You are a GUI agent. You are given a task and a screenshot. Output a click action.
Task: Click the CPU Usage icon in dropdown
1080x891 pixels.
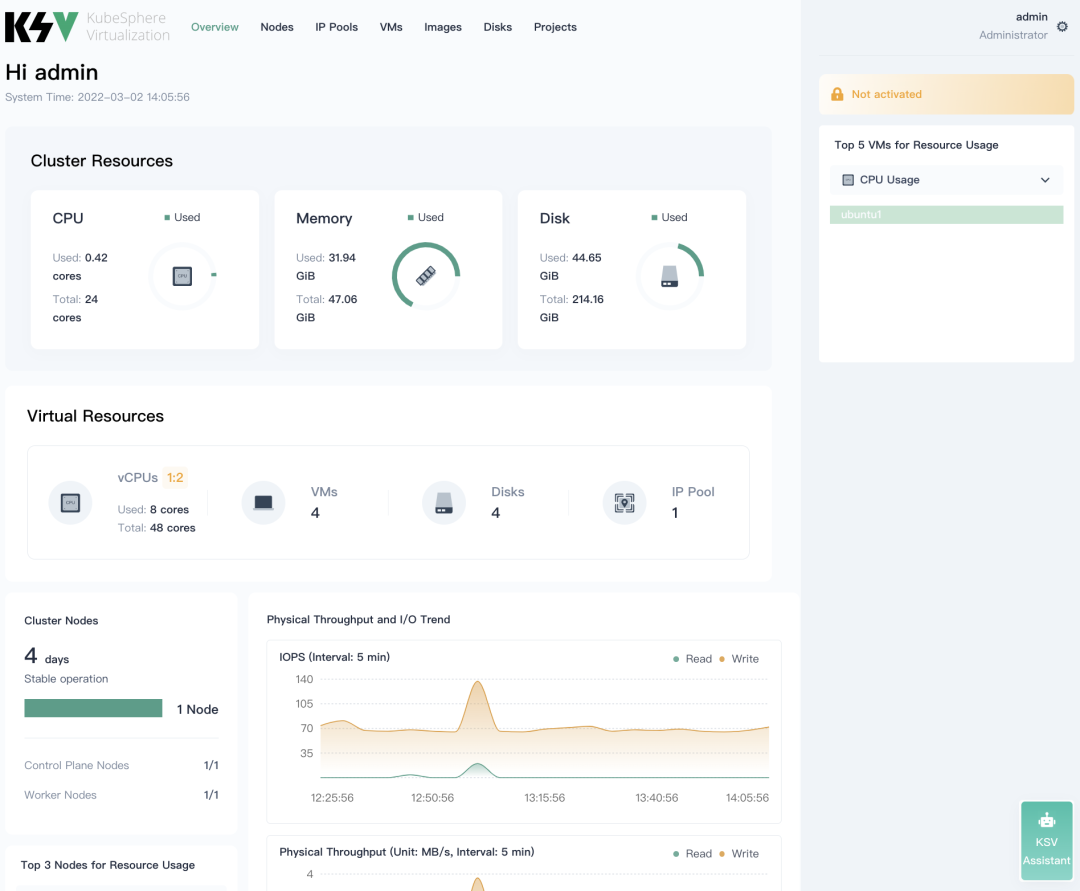tap(848, 180)
